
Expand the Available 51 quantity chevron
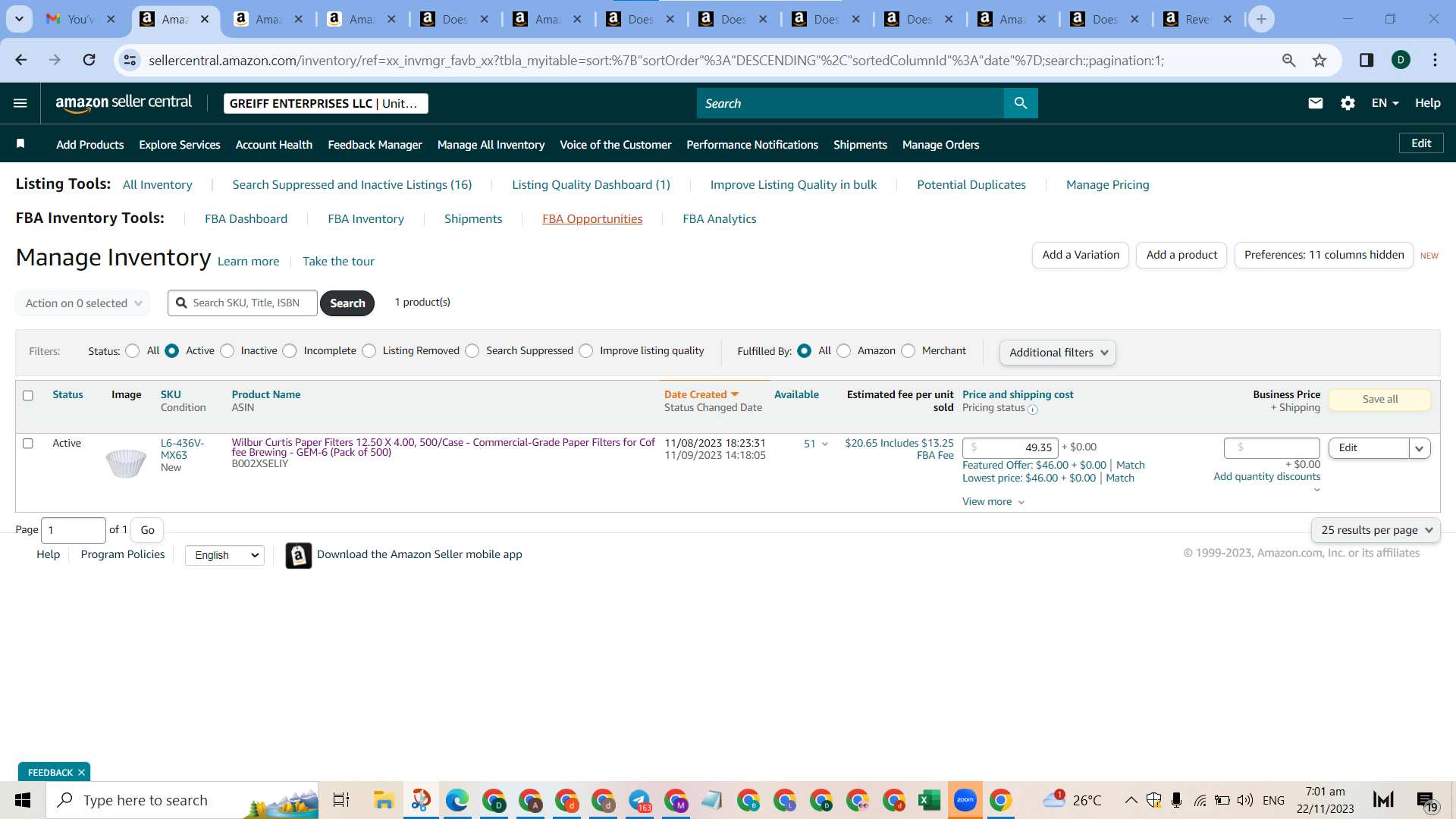pos(825,444)
